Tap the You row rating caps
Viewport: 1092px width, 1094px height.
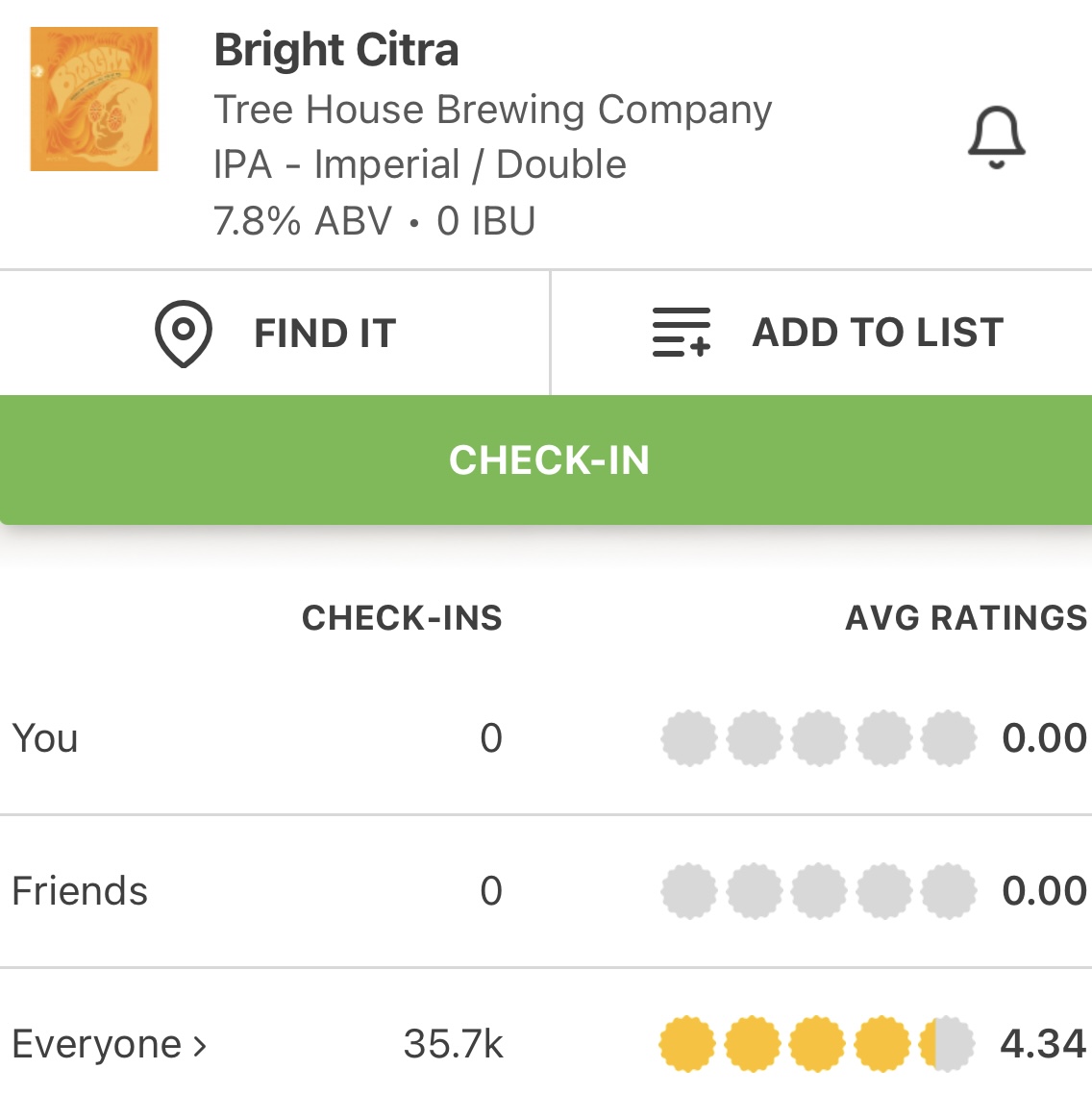819,738
